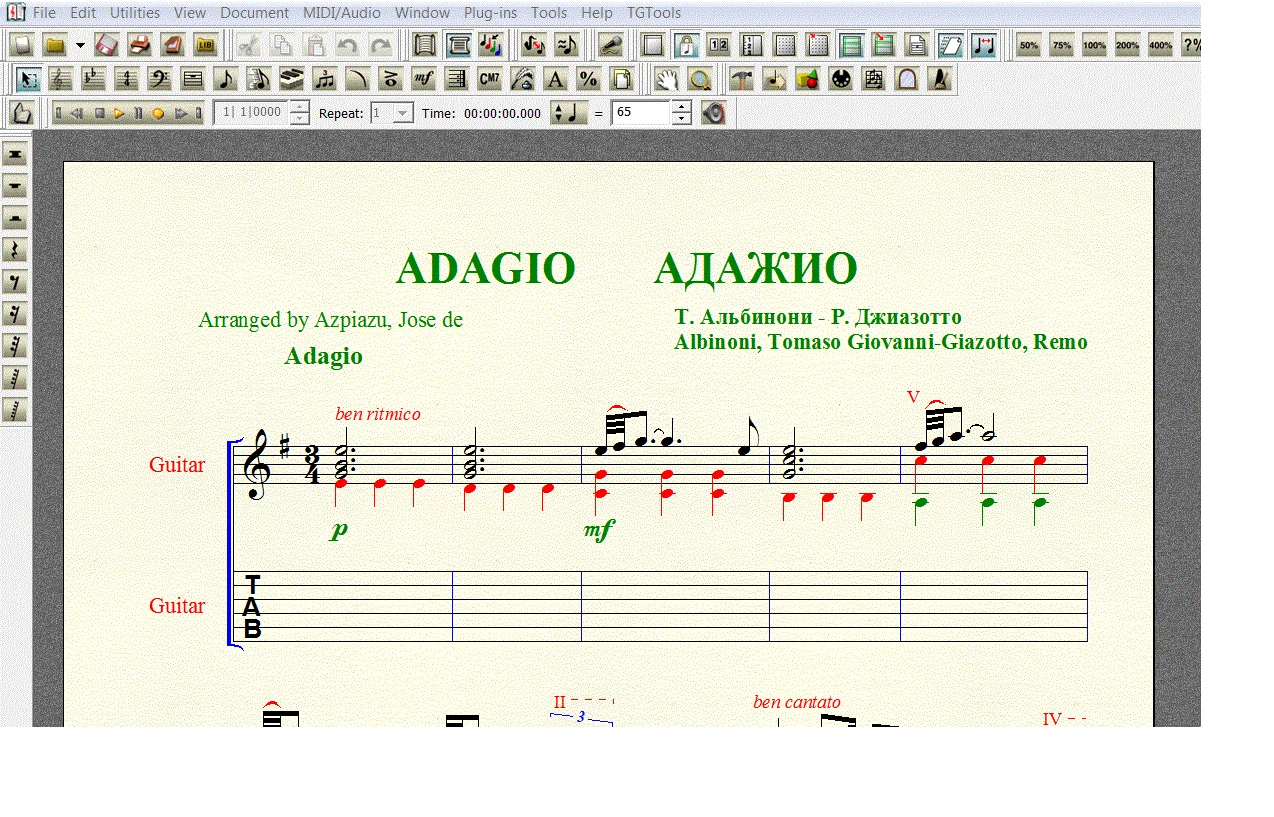Image resolution: width=1274 pixels, height=817 pixels.
Task: Select the eighth rest in the rests palette
Action: [15, 282]
